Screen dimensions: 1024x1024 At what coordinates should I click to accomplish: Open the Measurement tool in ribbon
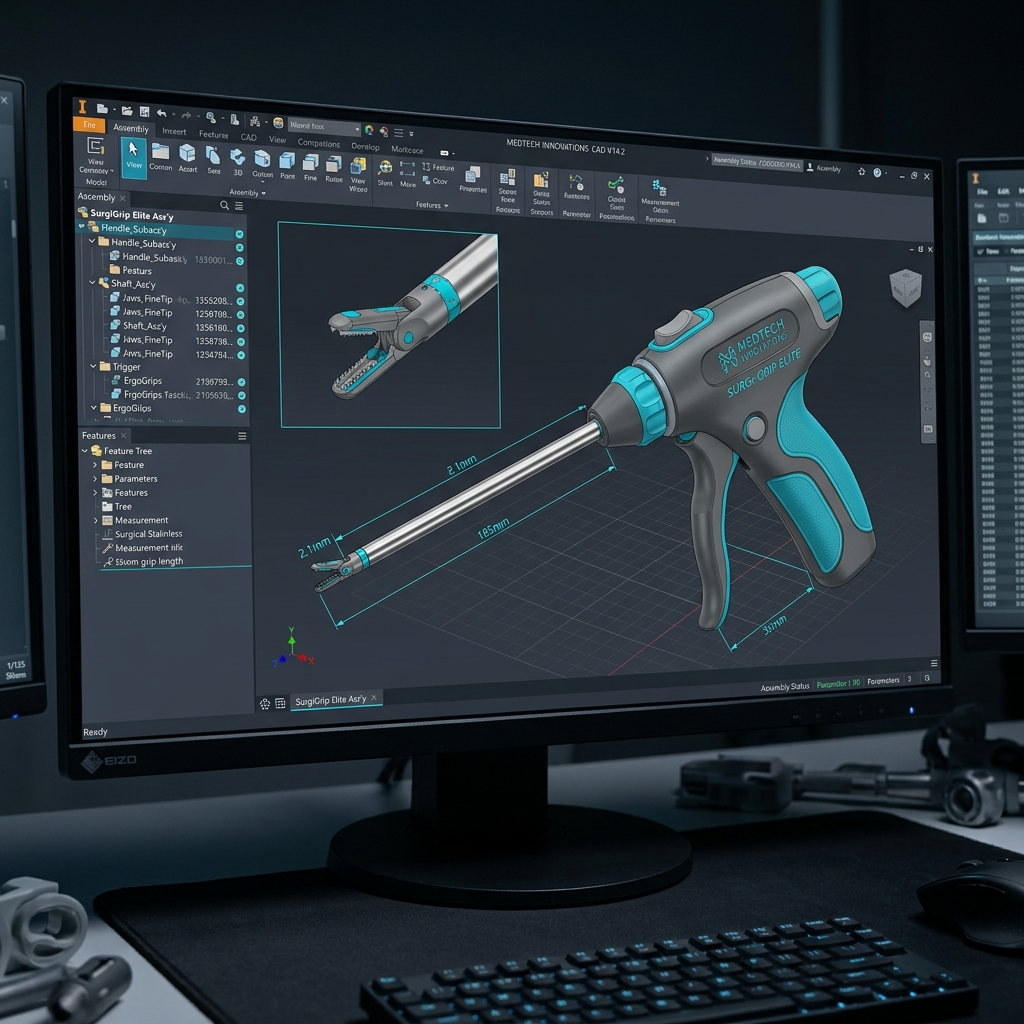tap(660, 202)
